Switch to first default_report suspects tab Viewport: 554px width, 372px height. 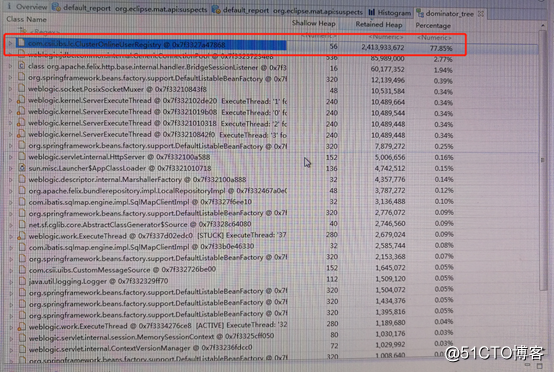pyautogui.click(x=129, y=8)
